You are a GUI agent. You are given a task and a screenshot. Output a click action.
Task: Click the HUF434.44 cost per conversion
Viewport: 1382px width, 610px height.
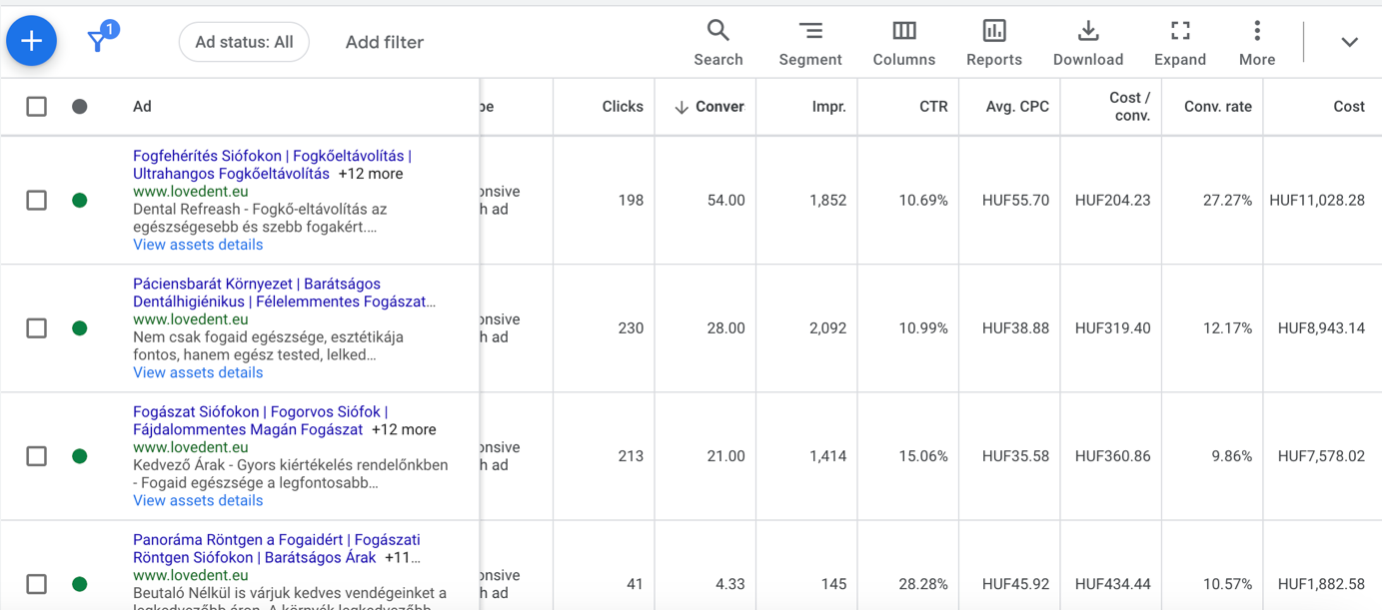1113,584
